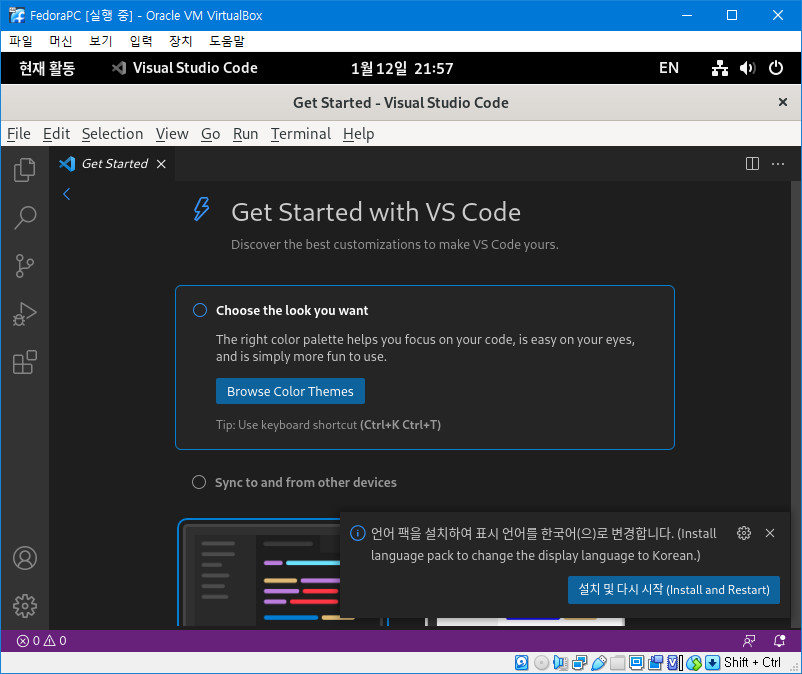Open the Visual Studio Code app menu
This screenshot has height=674, width=802.
point(185,68)
